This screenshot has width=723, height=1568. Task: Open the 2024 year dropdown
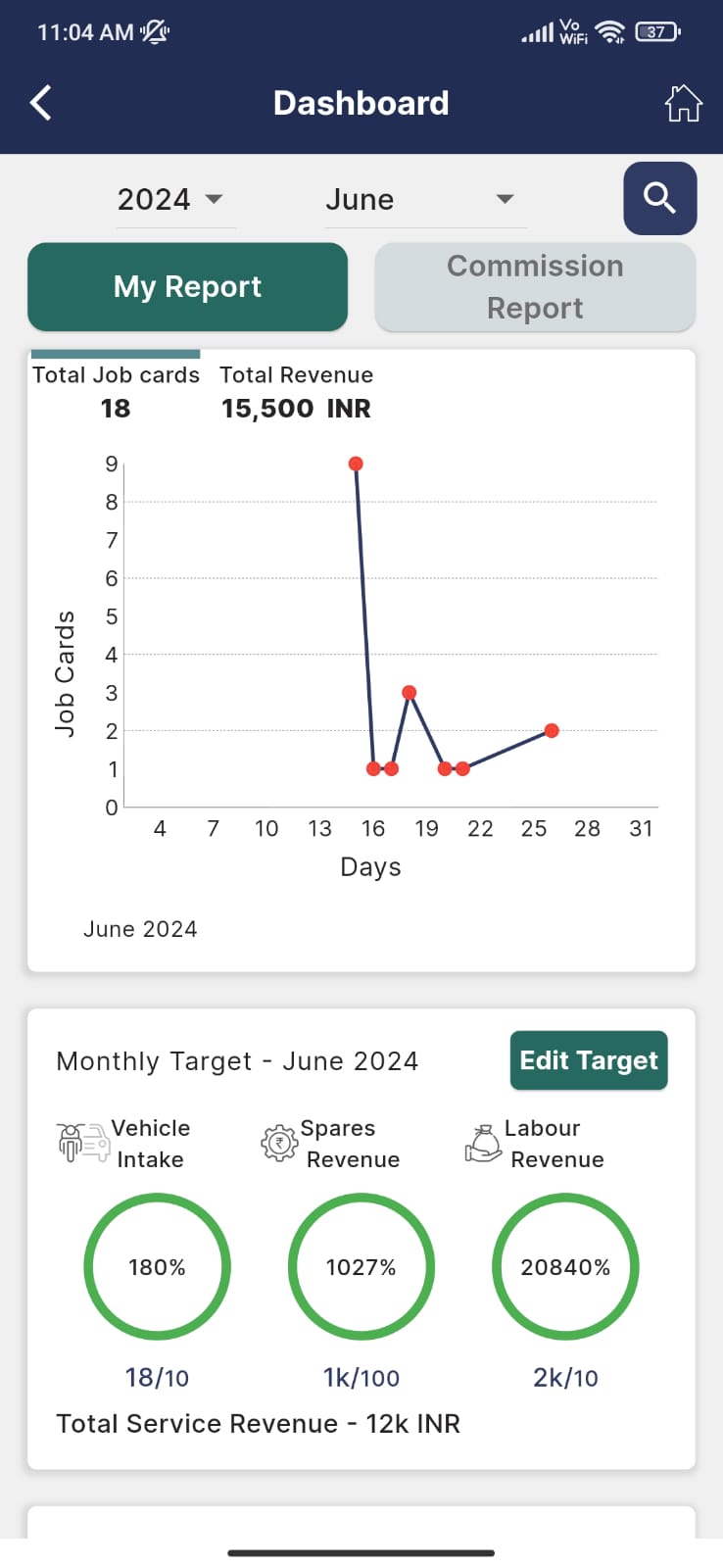coord(170,200)
